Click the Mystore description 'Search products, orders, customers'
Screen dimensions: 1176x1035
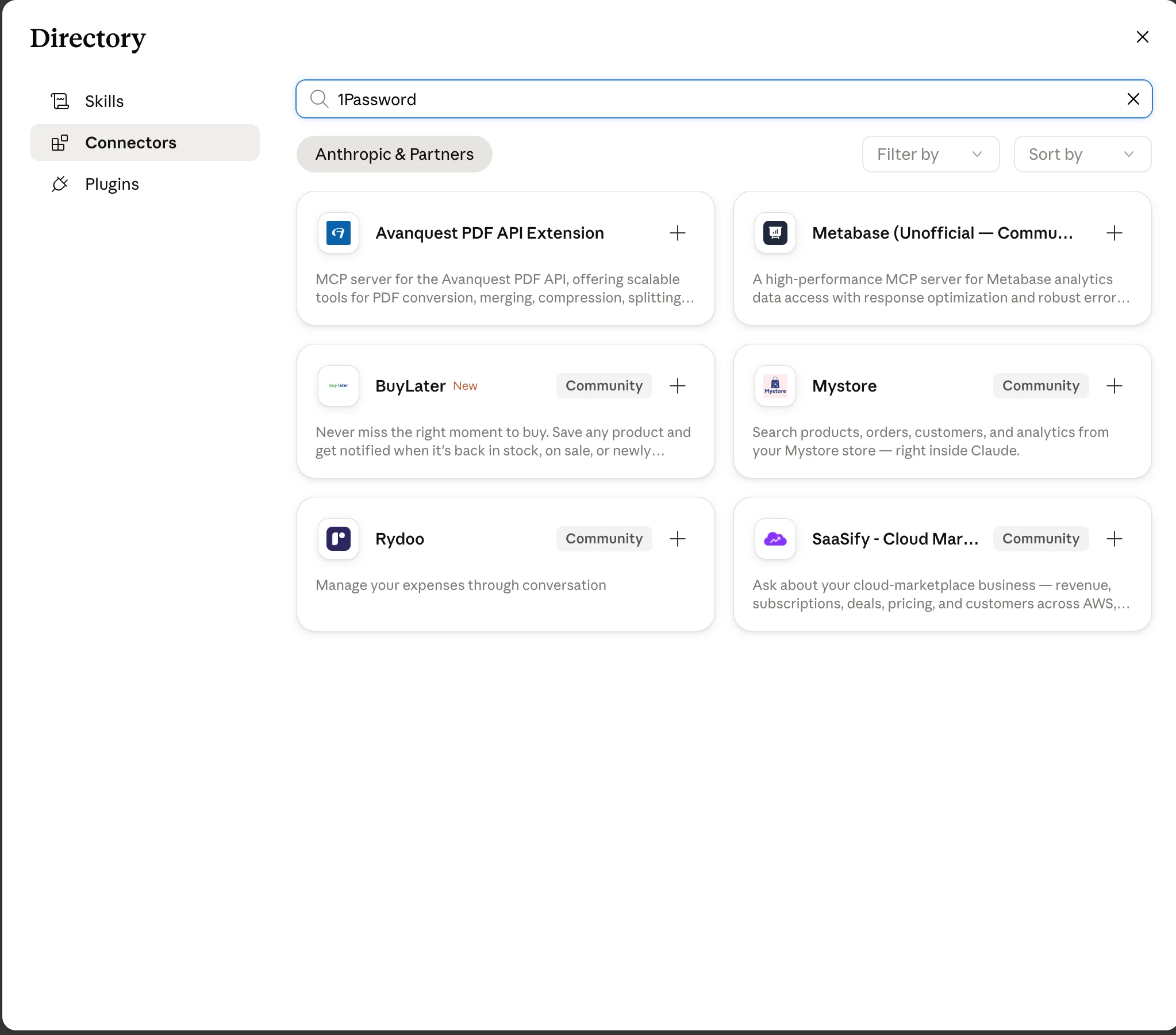(931, 442)
